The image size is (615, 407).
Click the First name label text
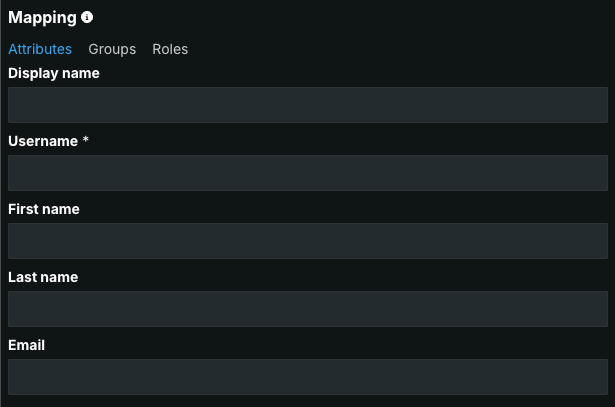44,209
